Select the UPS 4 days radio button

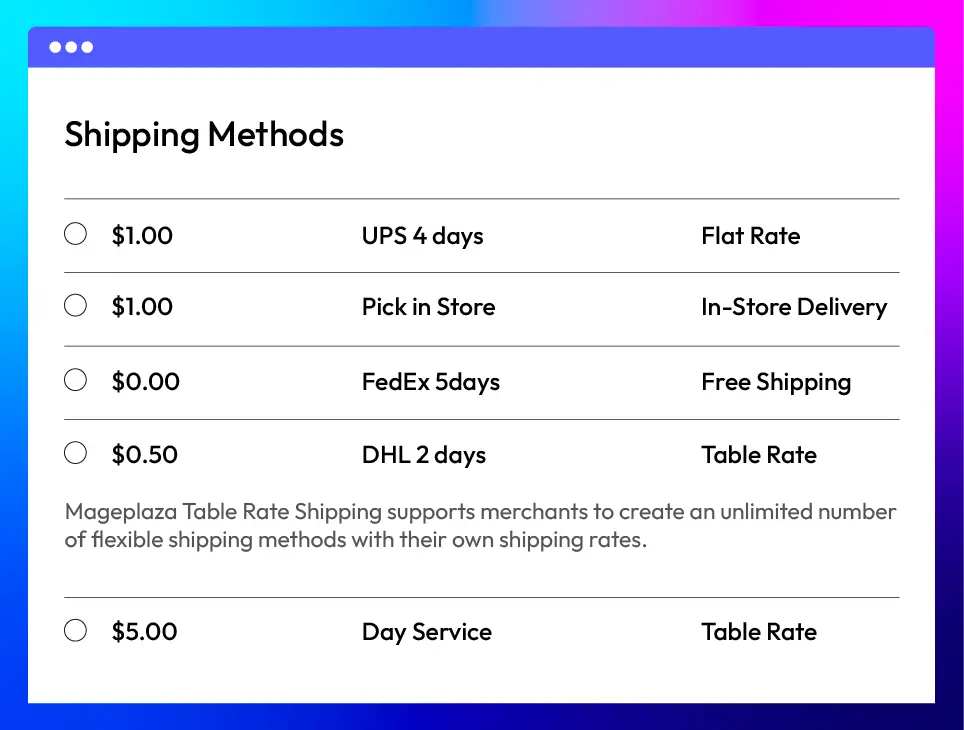point(76,234)
